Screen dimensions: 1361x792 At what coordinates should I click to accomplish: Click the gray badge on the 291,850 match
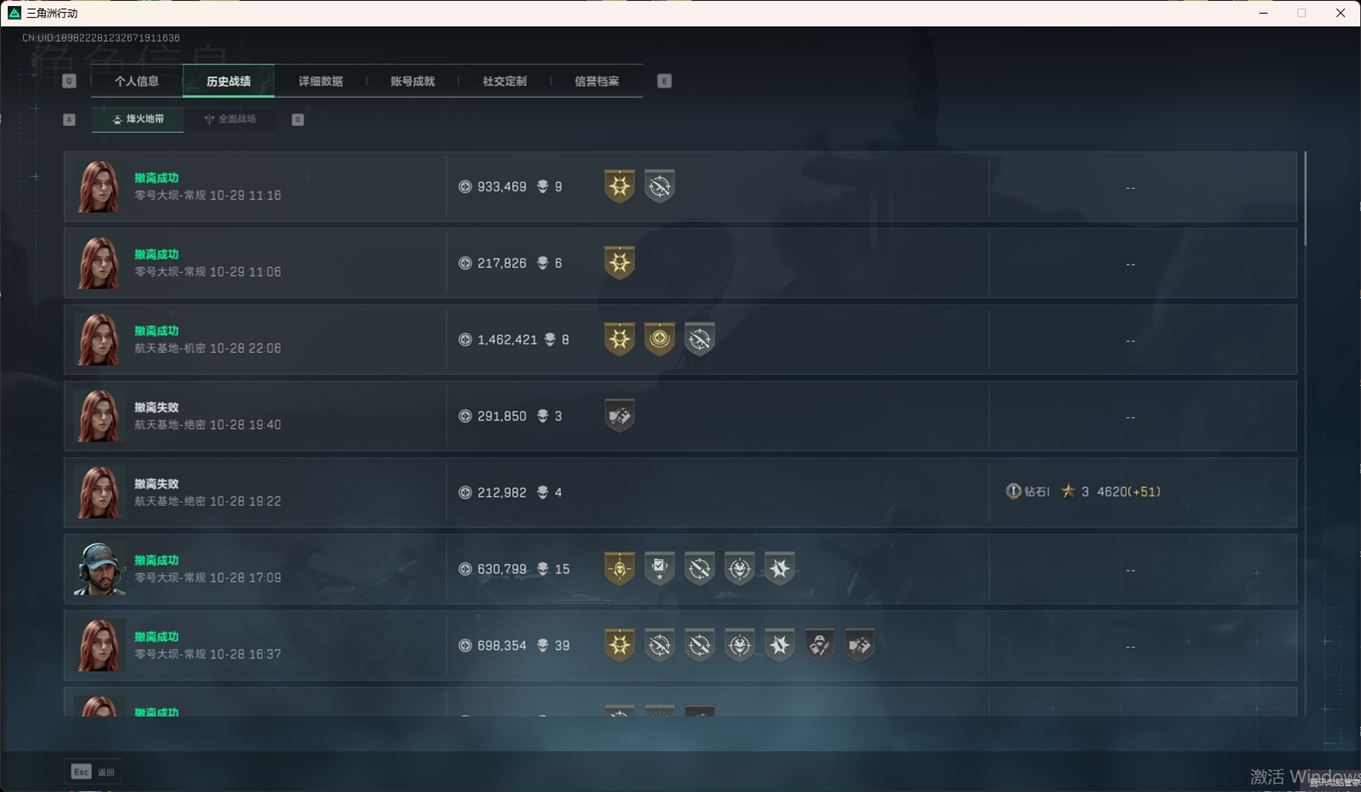click(619, 415)
